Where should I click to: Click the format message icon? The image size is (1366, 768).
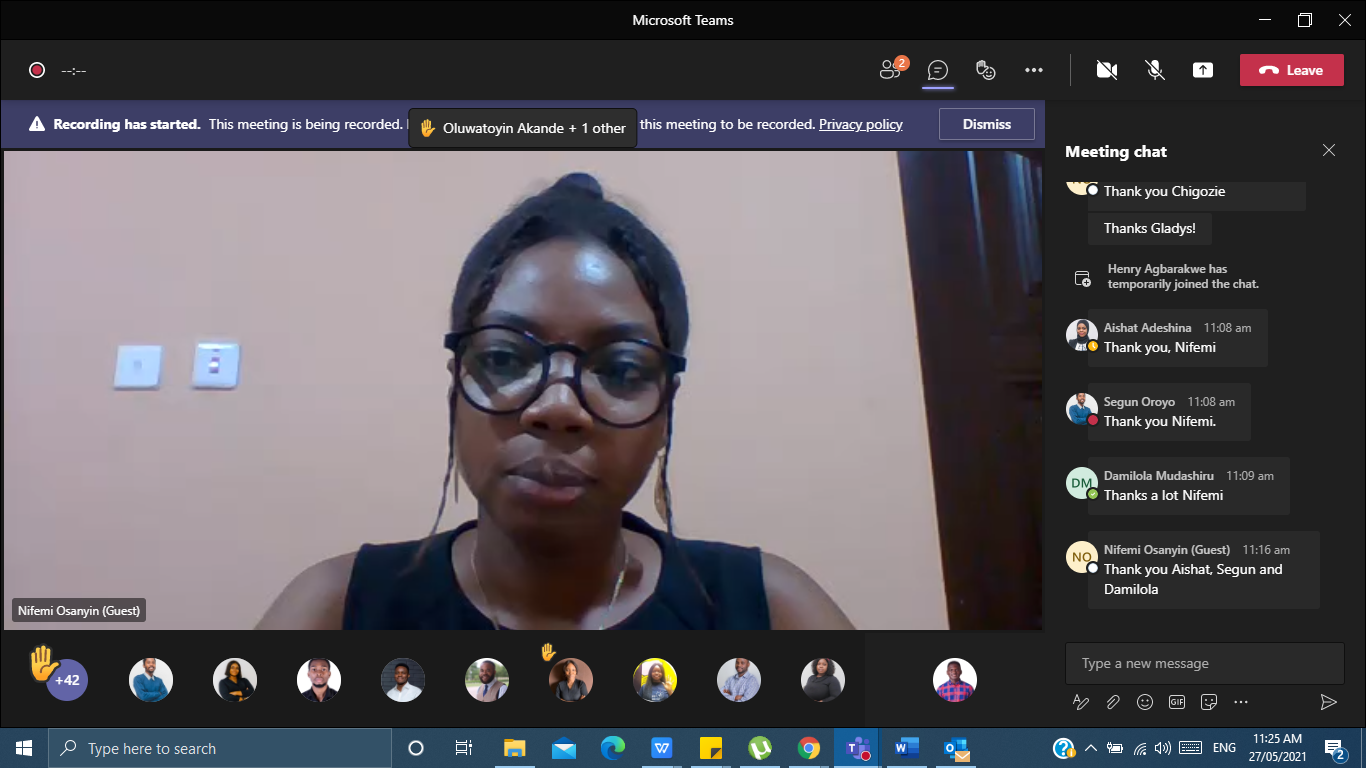[1080, 702]
